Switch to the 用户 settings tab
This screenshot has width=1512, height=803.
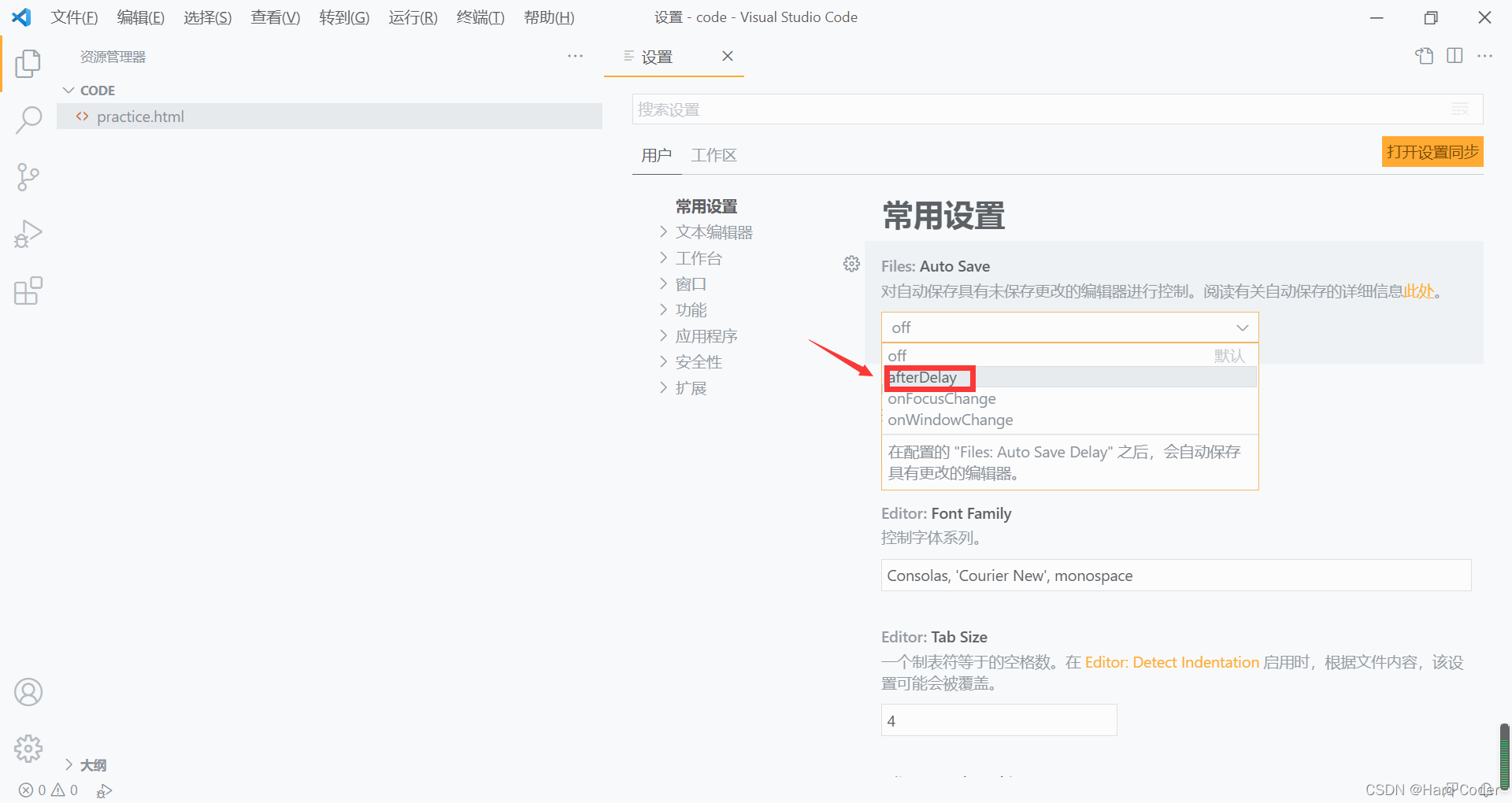pos(656,155)
